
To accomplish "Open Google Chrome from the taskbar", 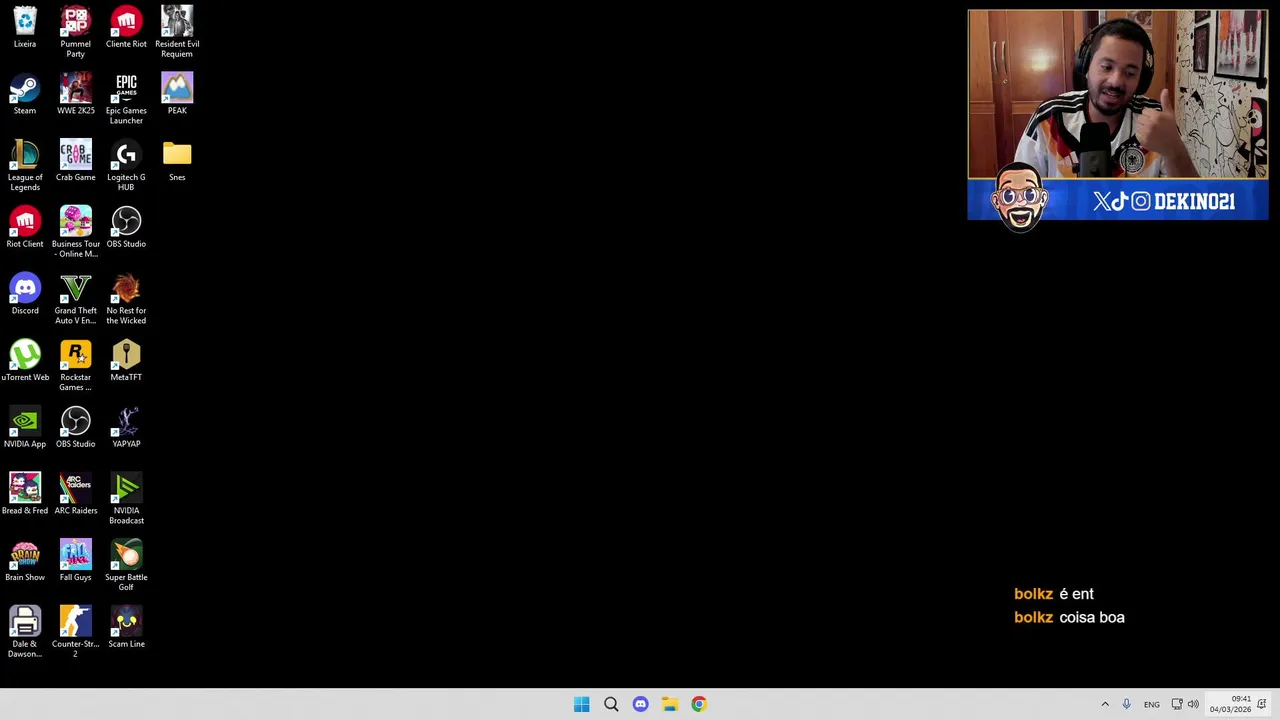I will 699,704.
